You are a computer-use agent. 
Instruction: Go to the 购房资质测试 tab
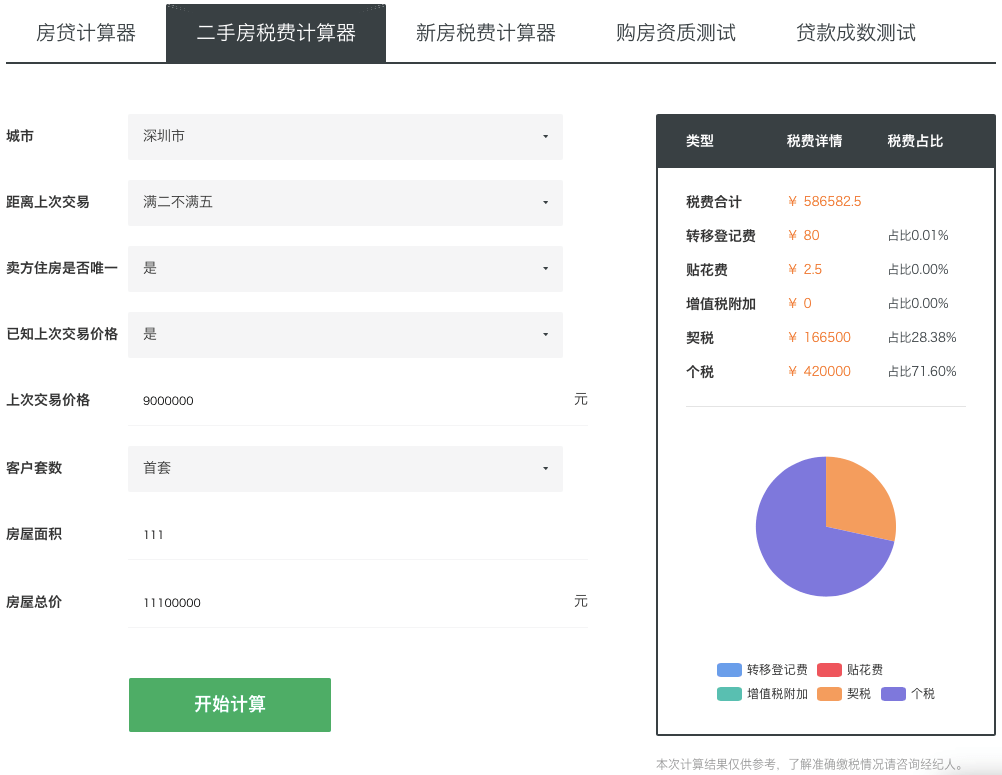point(676,33)
